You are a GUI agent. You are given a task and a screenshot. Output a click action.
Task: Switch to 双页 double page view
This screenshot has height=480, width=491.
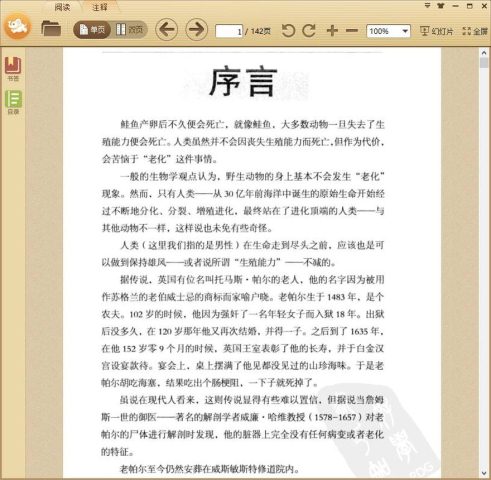pyautogui.click(x=129, y=30)
